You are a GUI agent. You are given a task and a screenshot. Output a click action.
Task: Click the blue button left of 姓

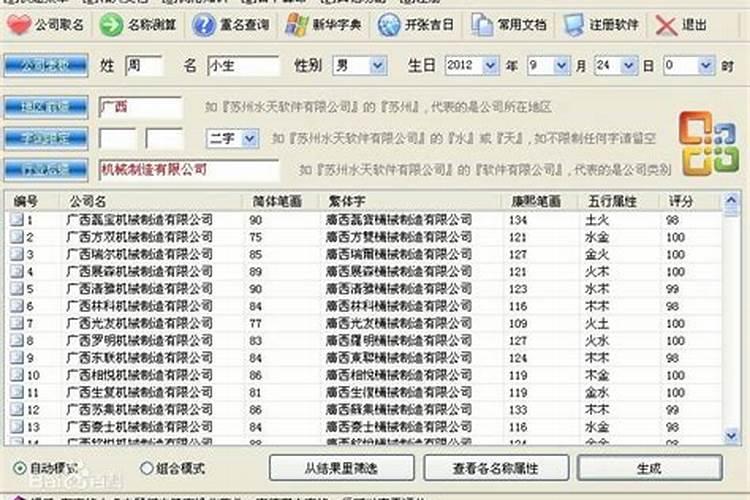tap(46, 66)
